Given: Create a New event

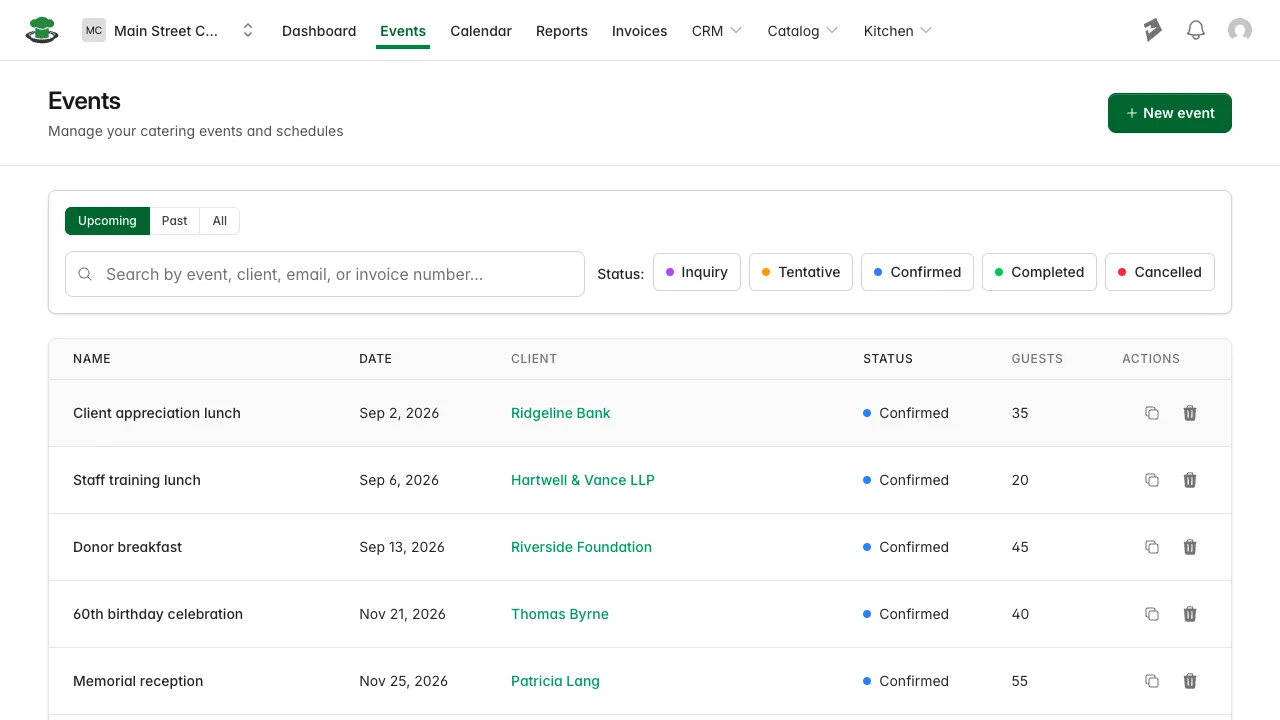Looking at the screenshot, I should [1170, 113].
